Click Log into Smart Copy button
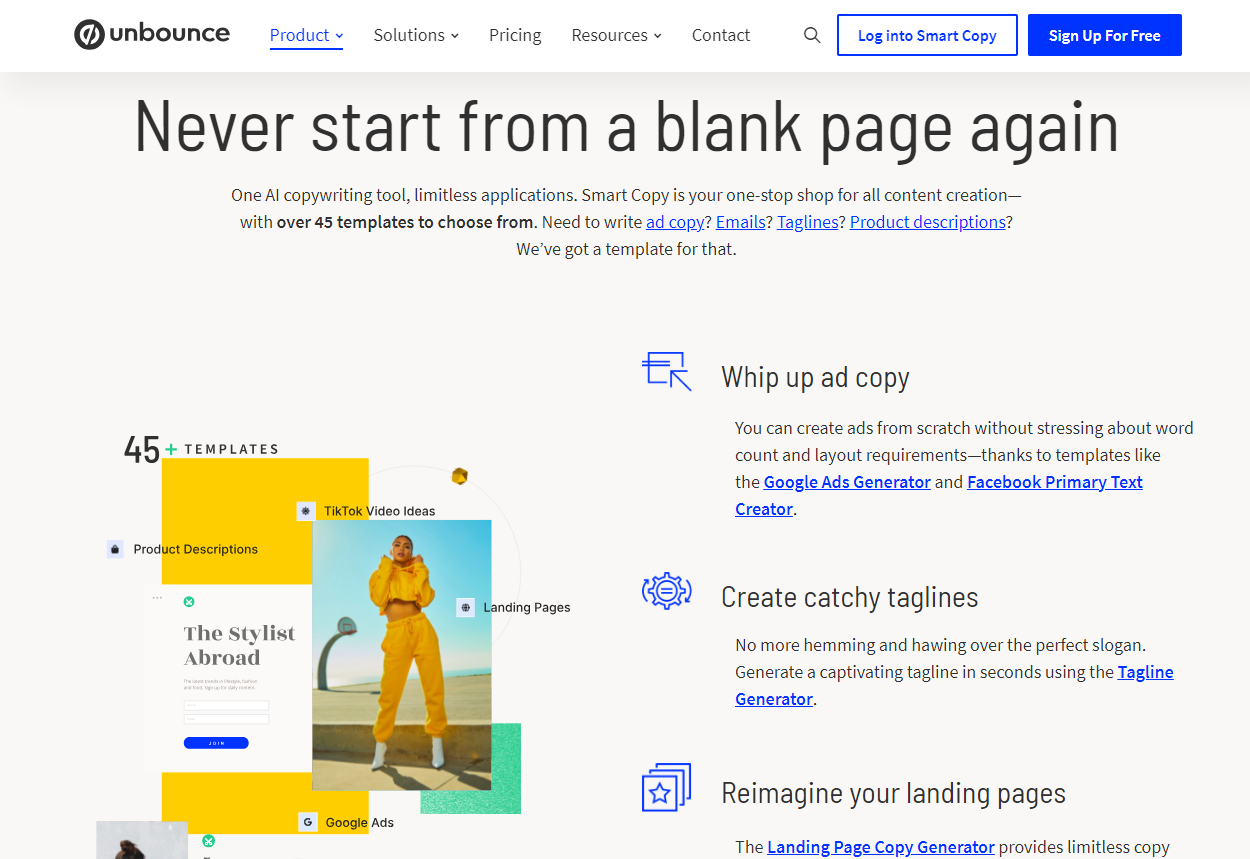Viewport: 1250px width, 859px height. pos(927,35)
